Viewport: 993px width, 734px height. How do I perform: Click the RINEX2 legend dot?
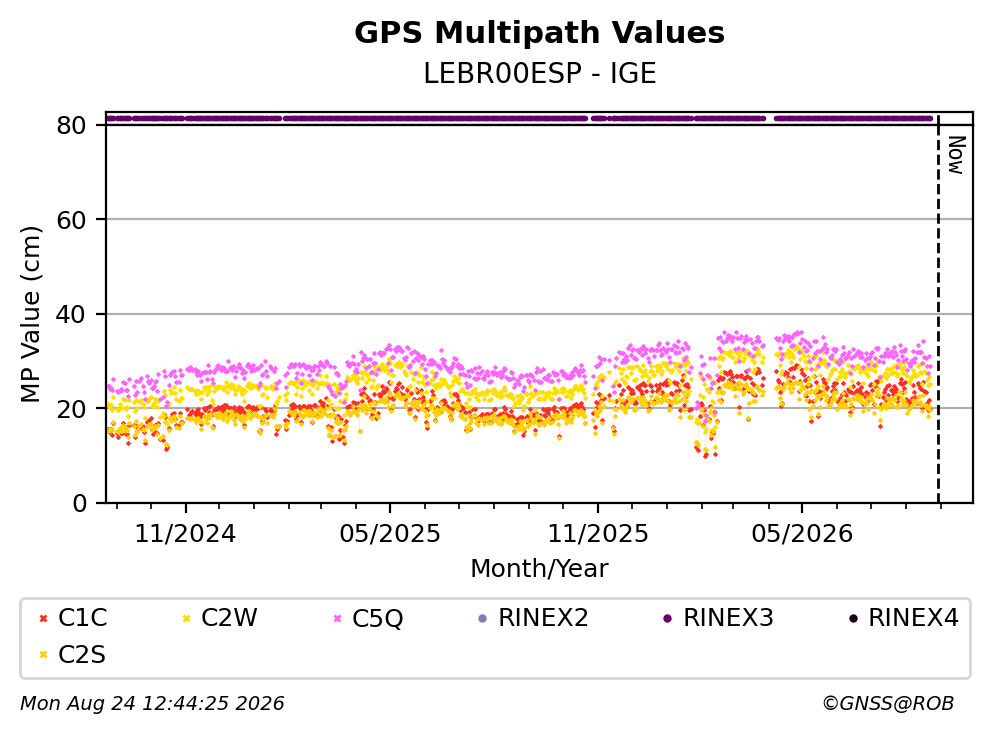tap(483, 618)
